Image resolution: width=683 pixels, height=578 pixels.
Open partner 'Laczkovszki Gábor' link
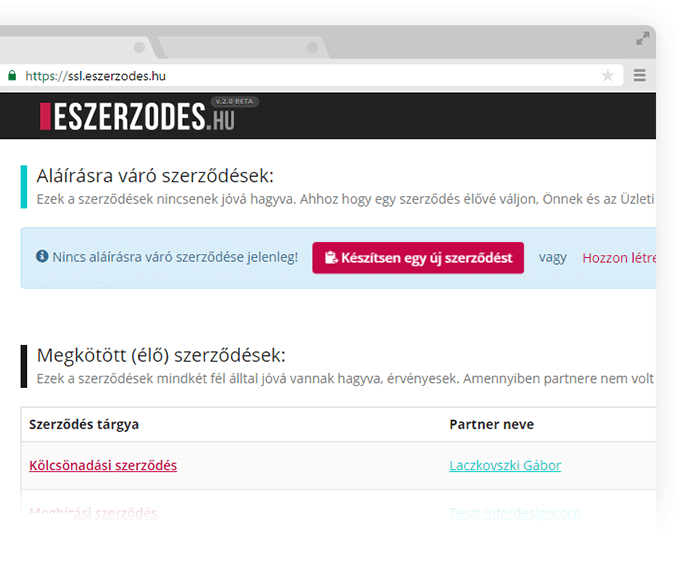tap(505, 465)
